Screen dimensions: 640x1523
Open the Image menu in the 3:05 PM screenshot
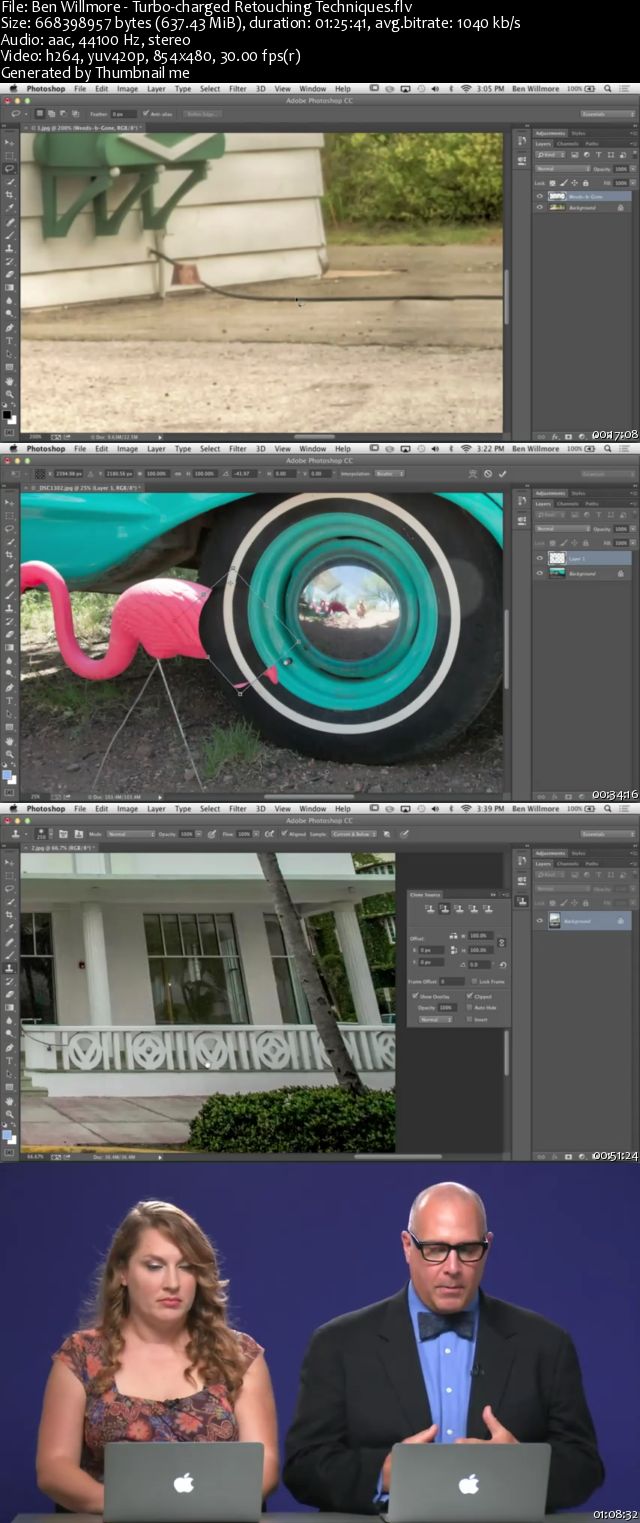pos(127,89)
